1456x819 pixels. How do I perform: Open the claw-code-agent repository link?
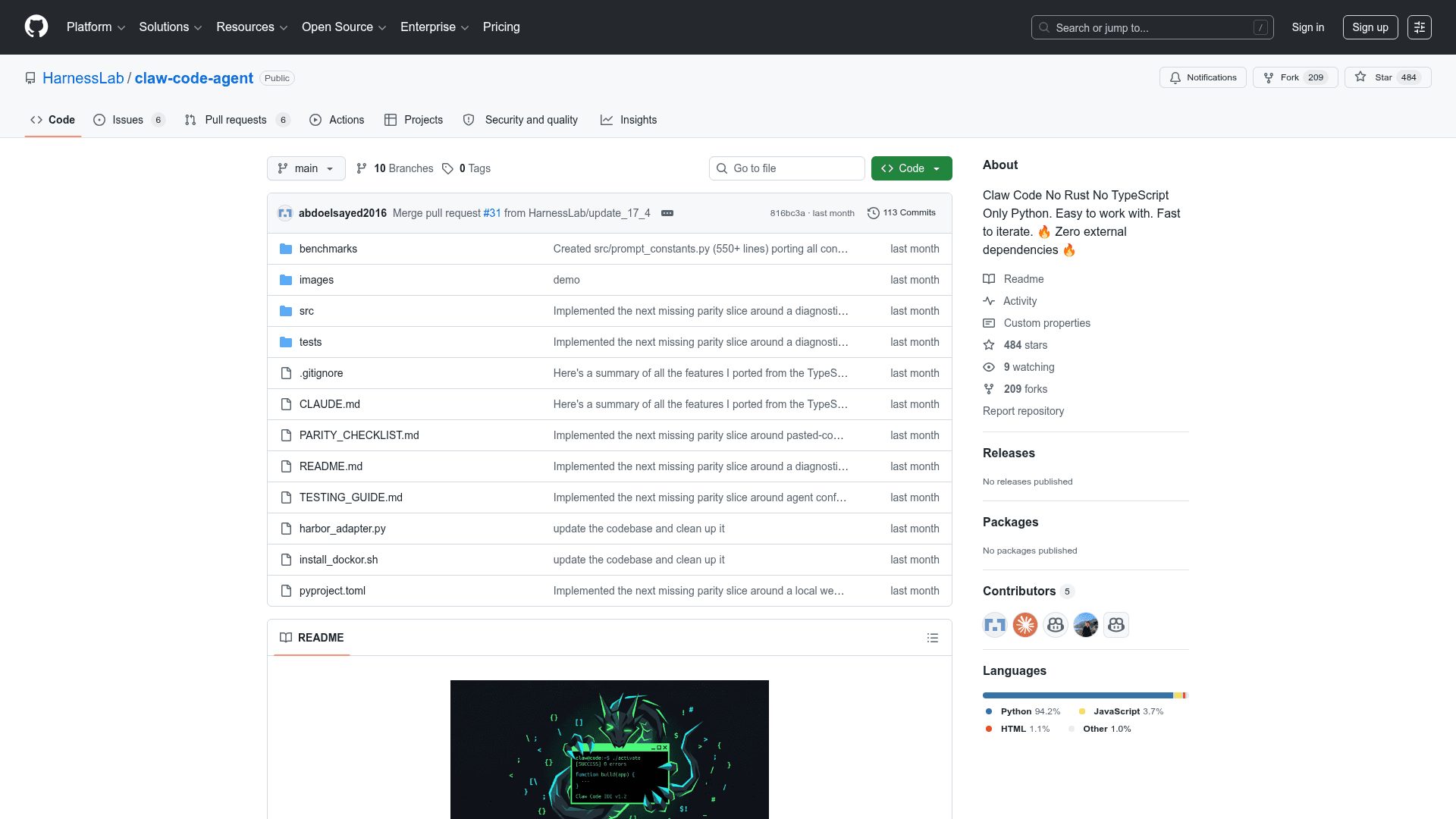194,78
